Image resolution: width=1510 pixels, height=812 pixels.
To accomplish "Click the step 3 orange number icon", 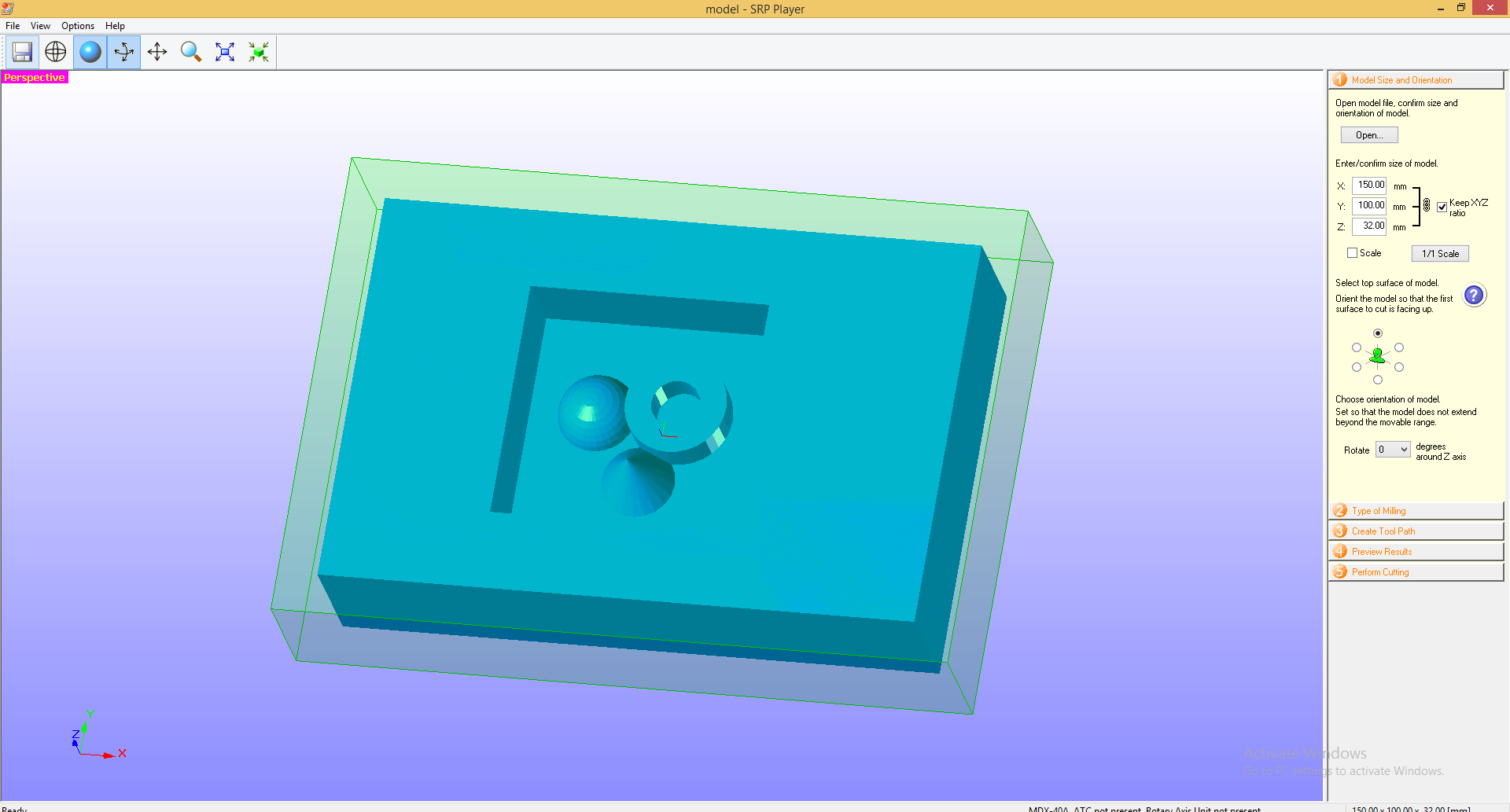I will (x=1340, y=531).
